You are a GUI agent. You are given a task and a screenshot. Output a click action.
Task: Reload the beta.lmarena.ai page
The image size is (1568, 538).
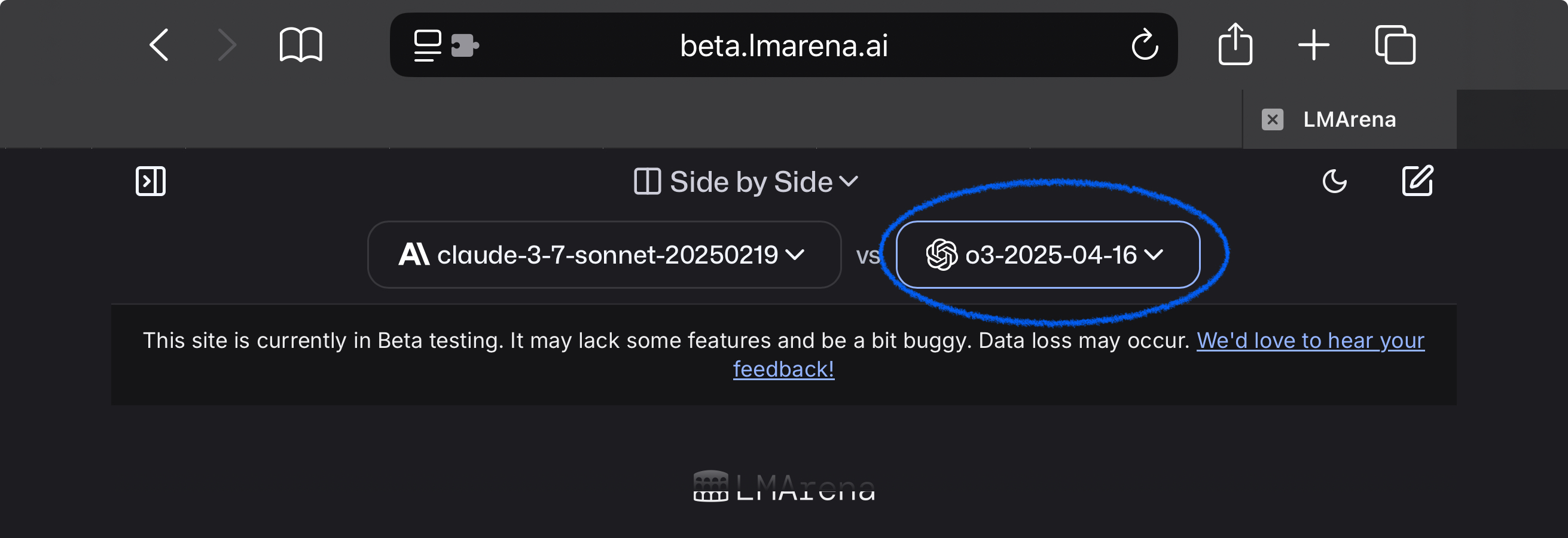click(x=1145, y=45)
